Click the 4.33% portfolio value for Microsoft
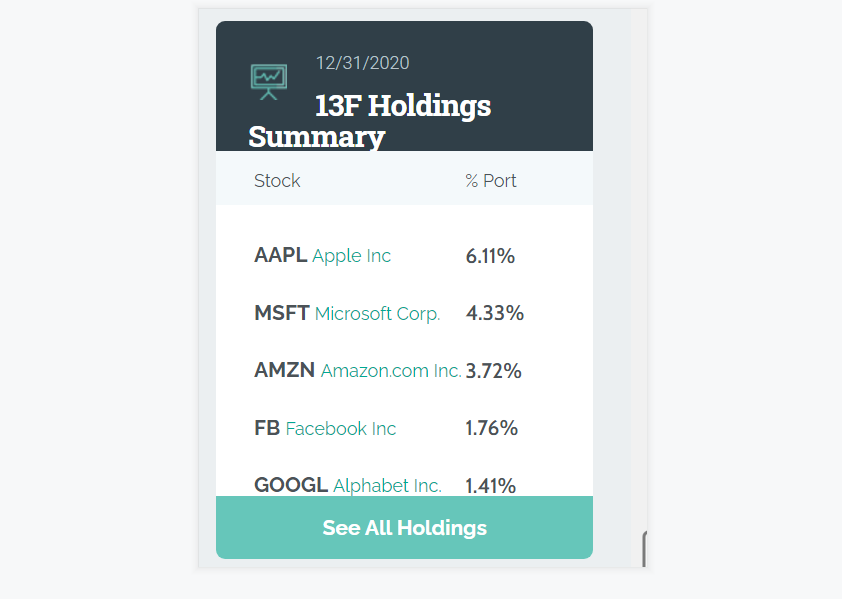 point(494,314)
